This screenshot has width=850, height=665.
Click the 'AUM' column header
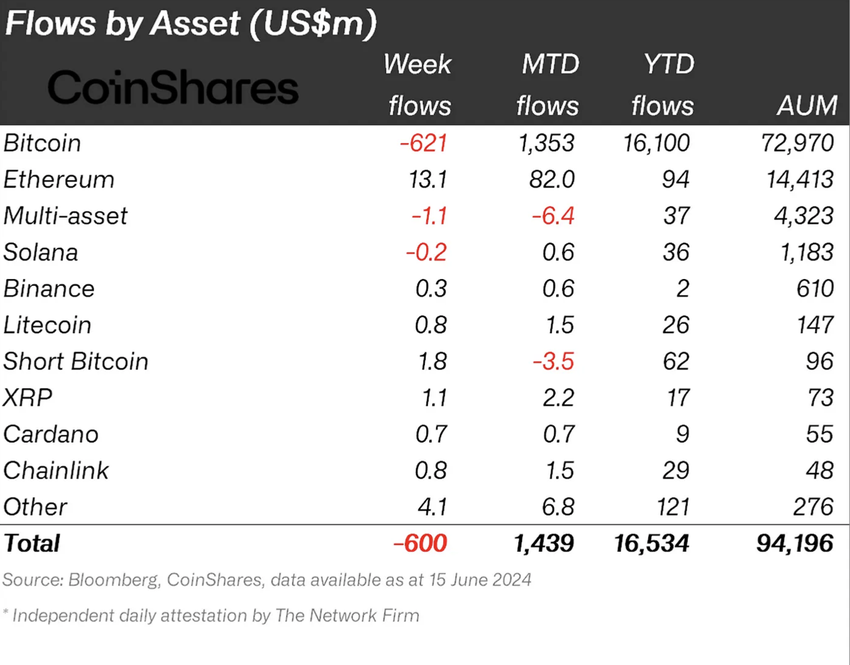click(805, 105)
